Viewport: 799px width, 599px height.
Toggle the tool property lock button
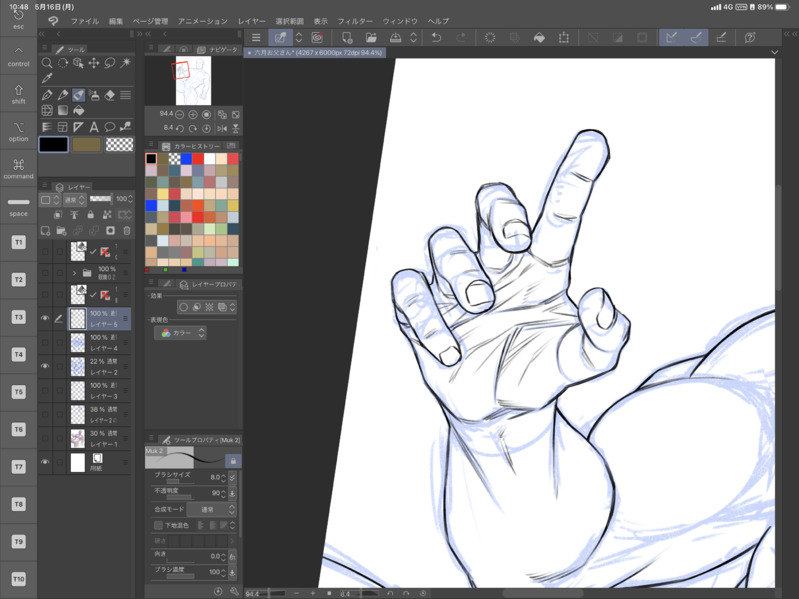[x=233, y=461]
